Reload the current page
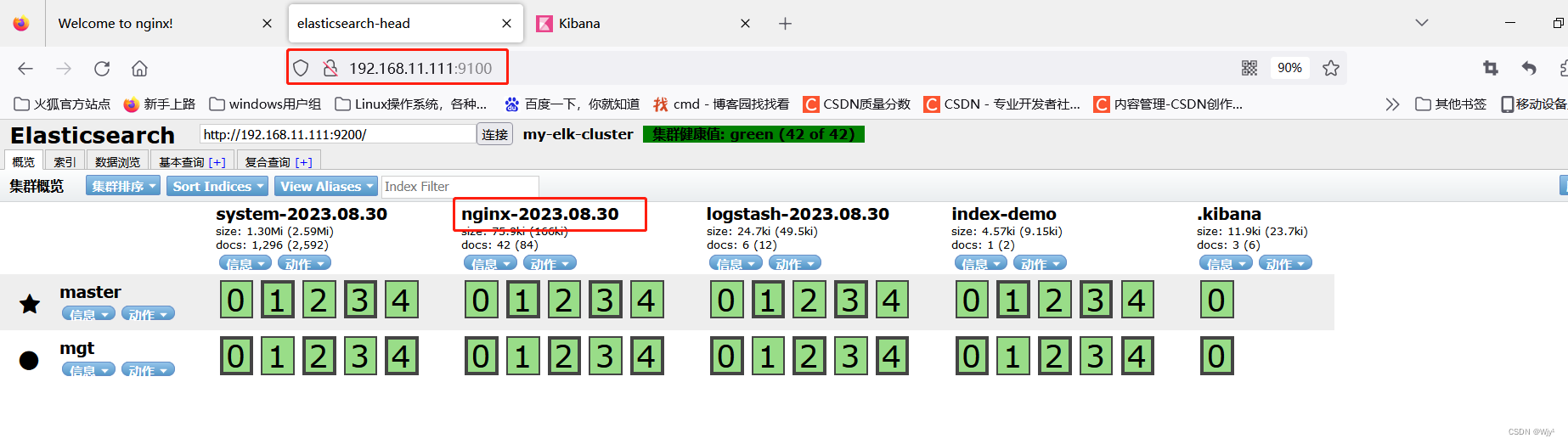This screenshot has width=1568, height=444. coord(102,68)
